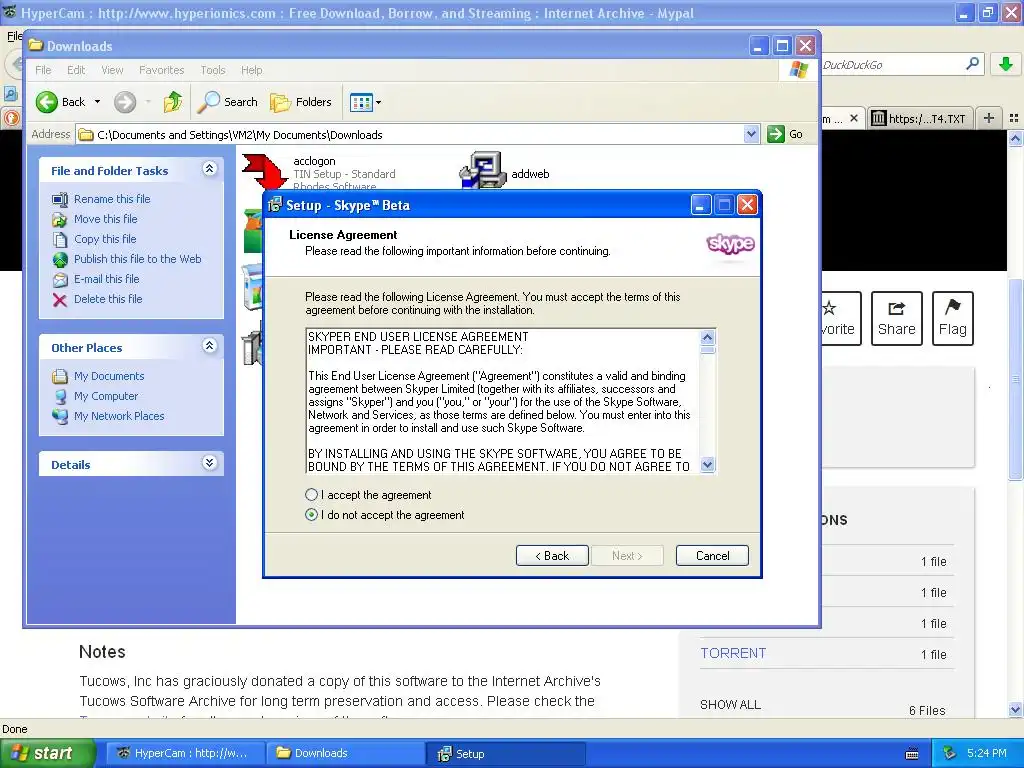Toggle the Folders pane button
The height and width of the screenshot is (768, 1024).
301,102
